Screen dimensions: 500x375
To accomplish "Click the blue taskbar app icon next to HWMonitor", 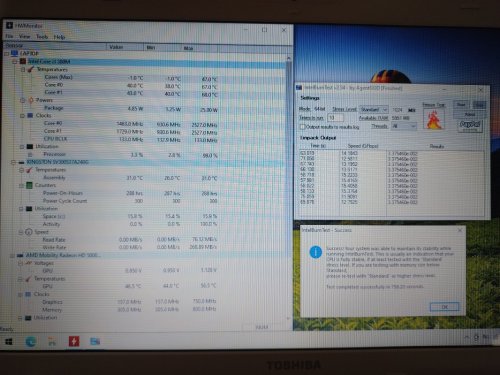I will (x=95, y=341).
